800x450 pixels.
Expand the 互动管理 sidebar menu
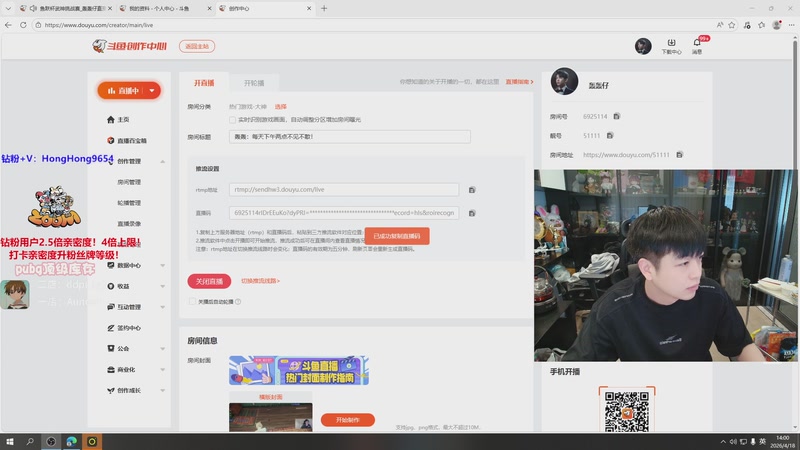[x=163, y=307]
